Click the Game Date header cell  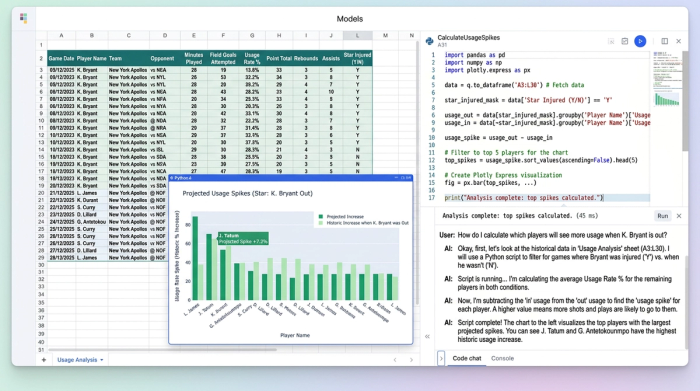click(x=61, y=58)
